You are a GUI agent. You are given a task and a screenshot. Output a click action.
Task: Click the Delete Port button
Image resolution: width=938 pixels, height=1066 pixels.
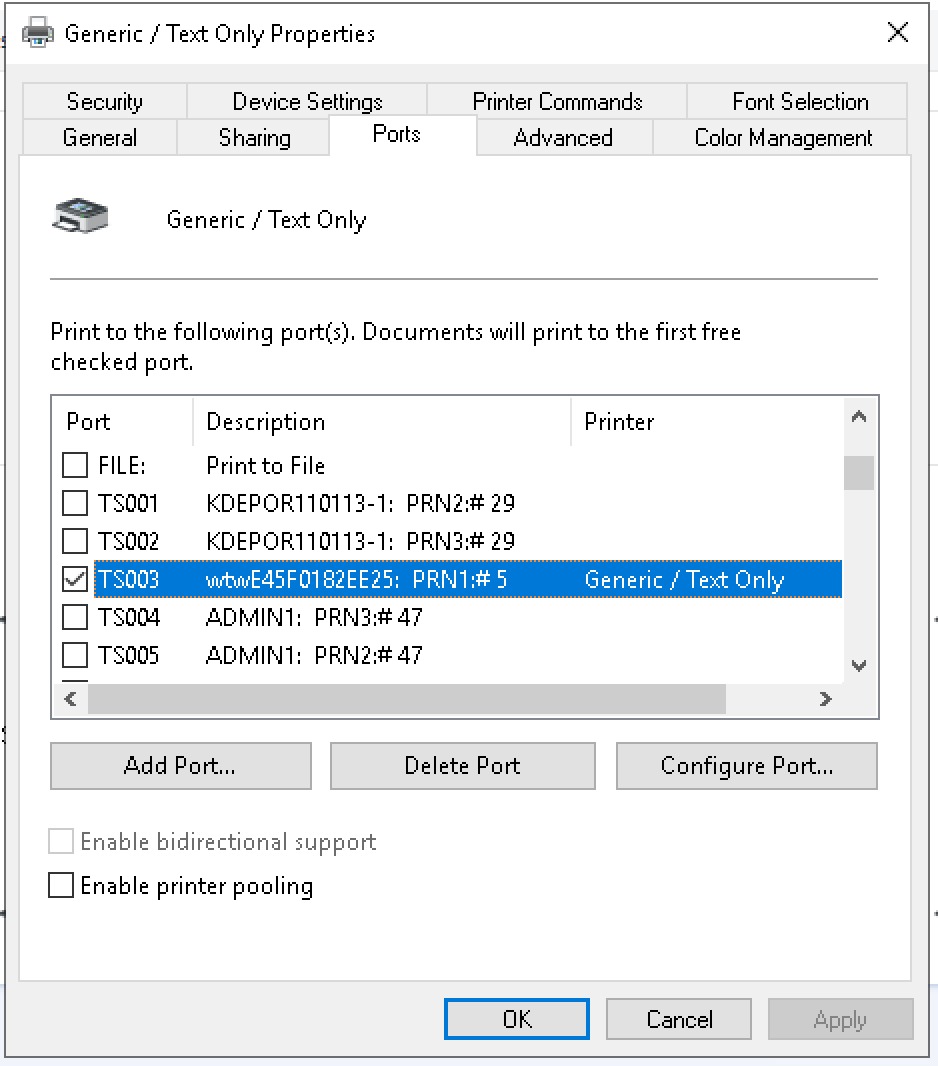pos(462,766)
